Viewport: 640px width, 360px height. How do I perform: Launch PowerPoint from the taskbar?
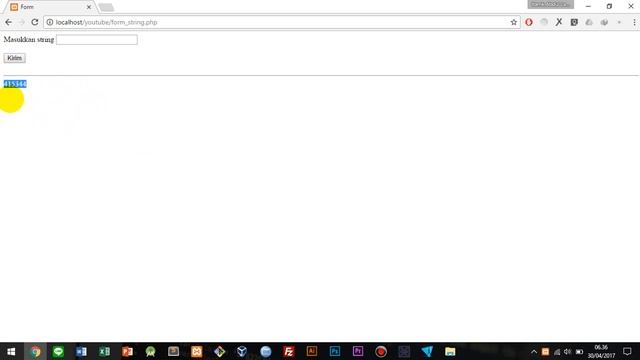pos(127,351)
